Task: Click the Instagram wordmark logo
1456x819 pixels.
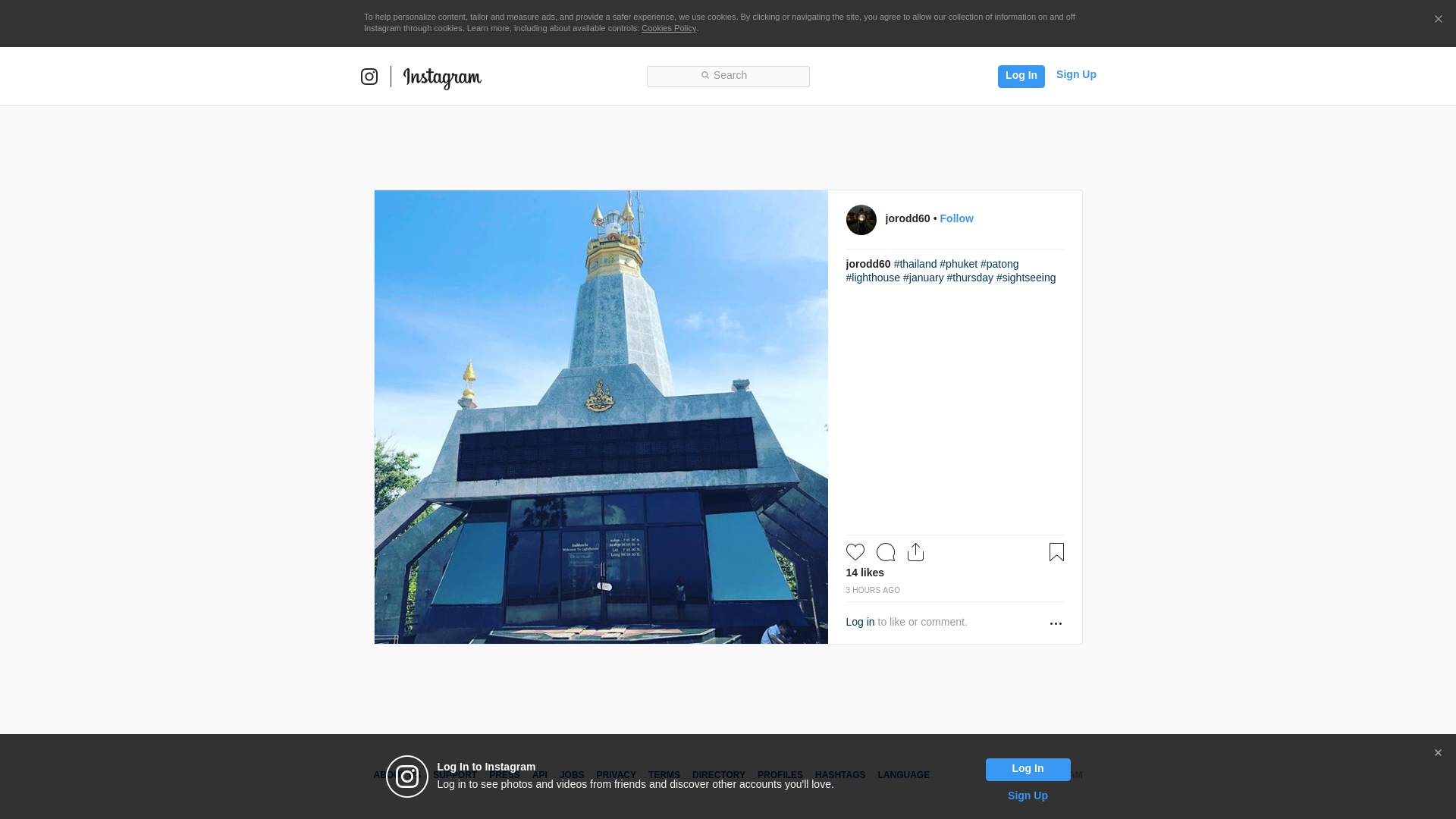Action: [x=442, y=77]
